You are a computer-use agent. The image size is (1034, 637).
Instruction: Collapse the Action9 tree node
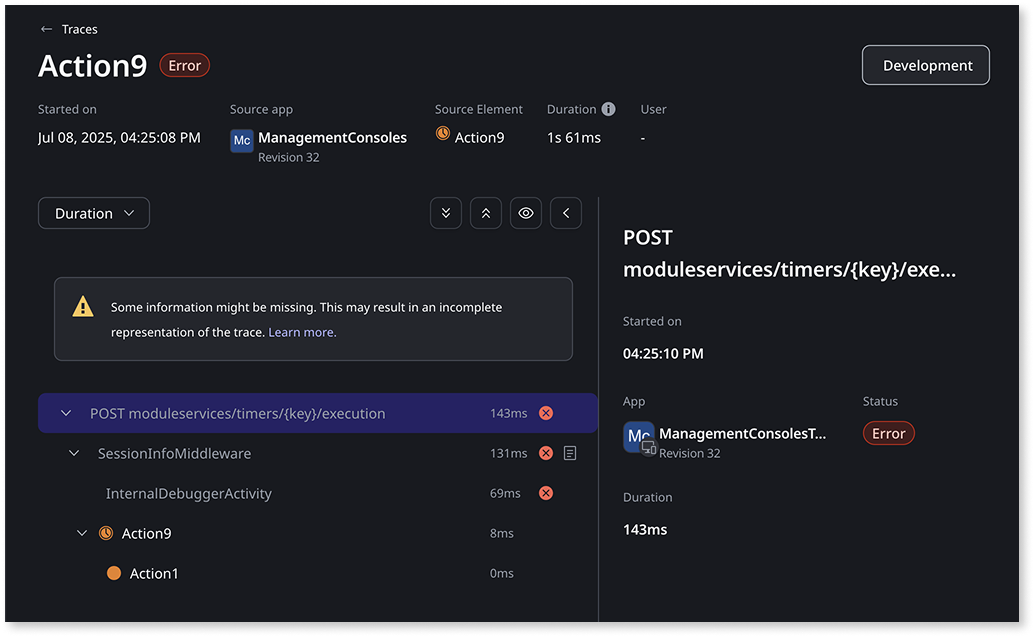coord(81,533)
